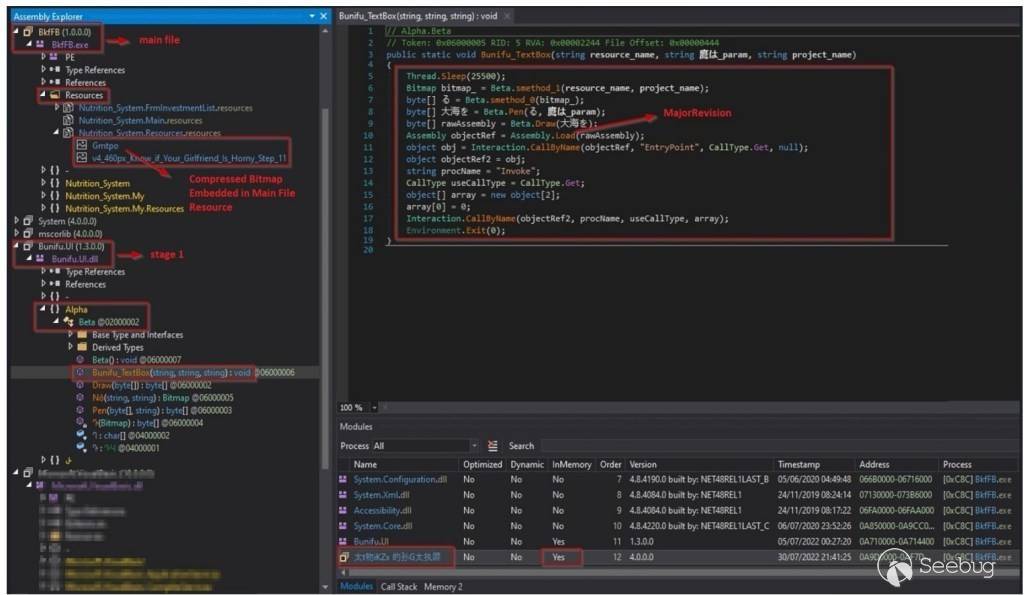Open the 100% zoom dropdown
The image size is (1024, 595).
tap(375, 408)
